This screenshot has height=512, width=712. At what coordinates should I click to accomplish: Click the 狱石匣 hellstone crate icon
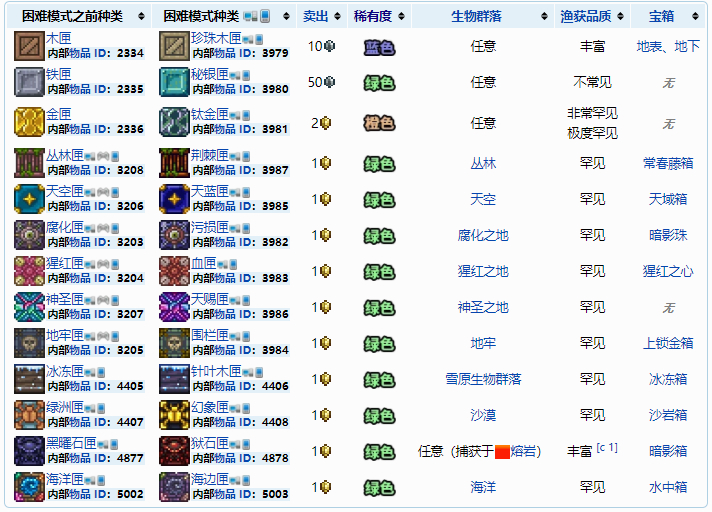coord(174,451)
